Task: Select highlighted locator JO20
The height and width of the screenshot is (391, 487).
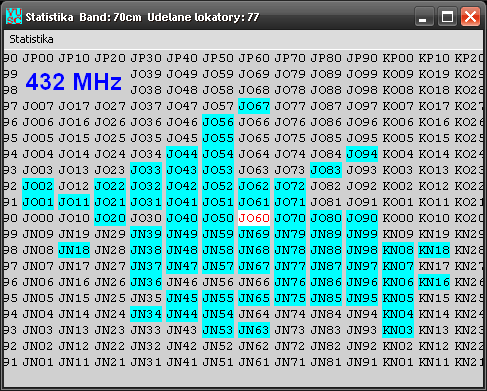Action: (x=110, y=218)
